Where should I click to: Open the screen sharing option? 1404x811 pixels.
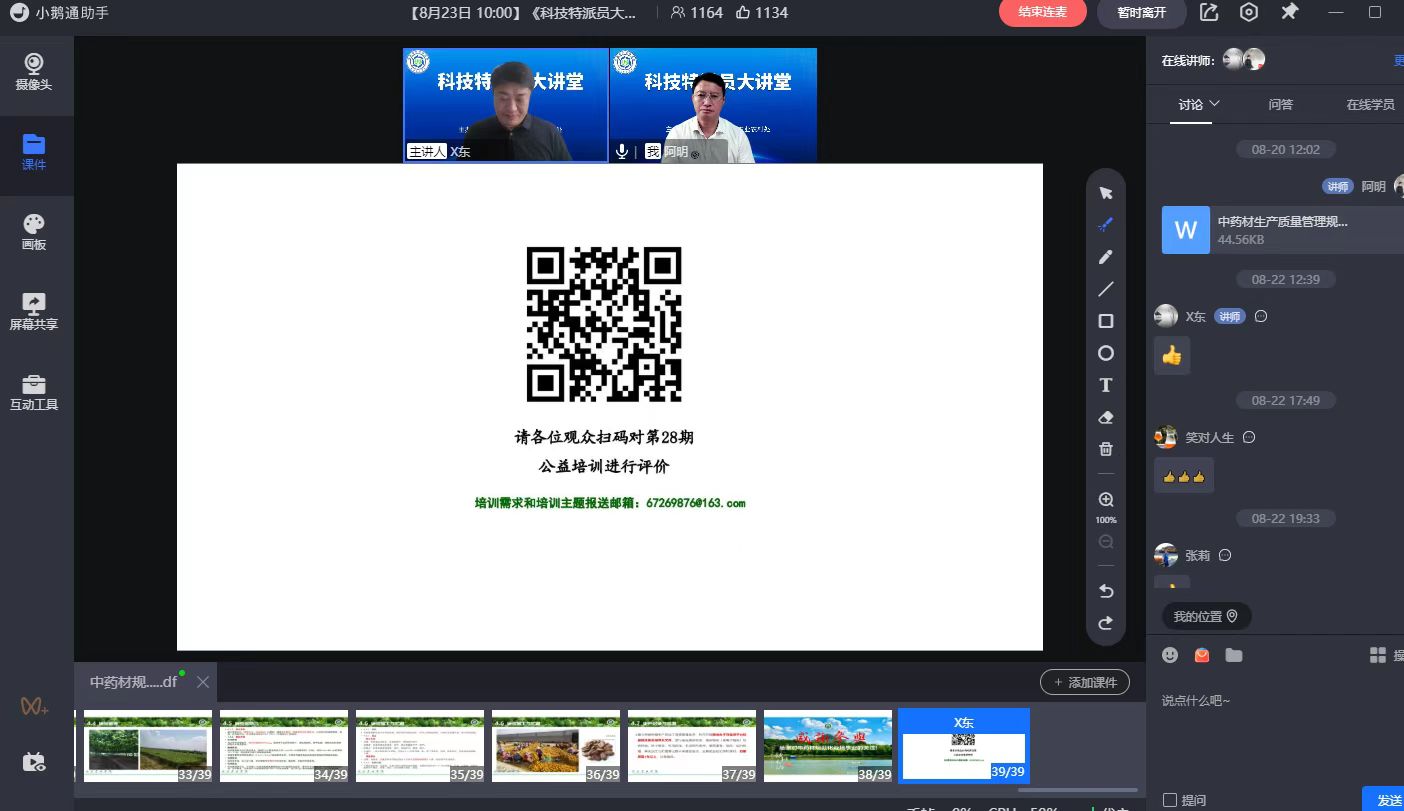click(x=34, y=311)
